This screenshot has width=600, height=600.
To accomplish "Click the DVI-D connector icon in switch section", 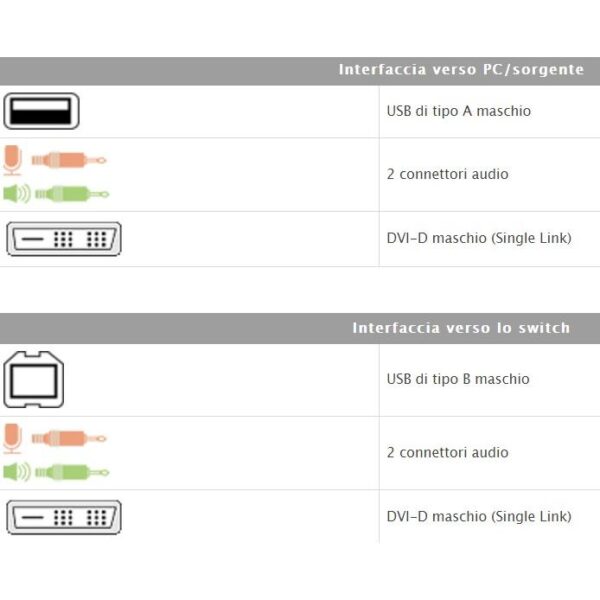I will coord(64,517).
